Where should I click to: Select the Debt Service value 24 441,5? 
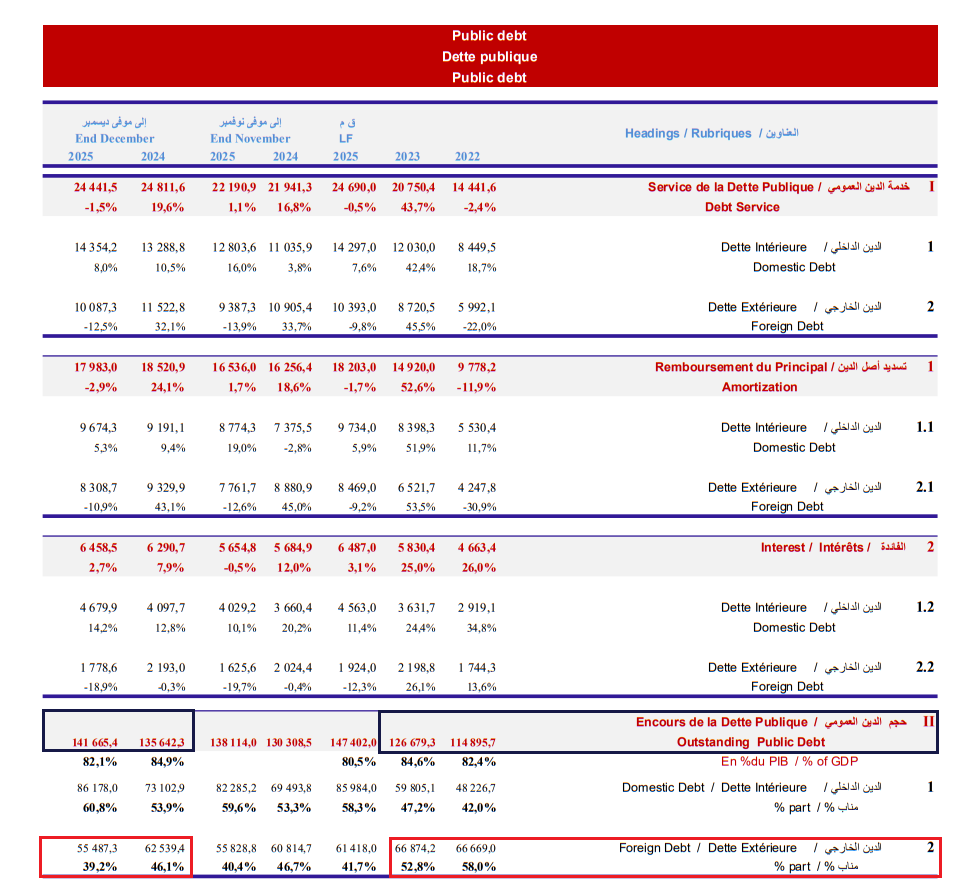tap(95, 187)
